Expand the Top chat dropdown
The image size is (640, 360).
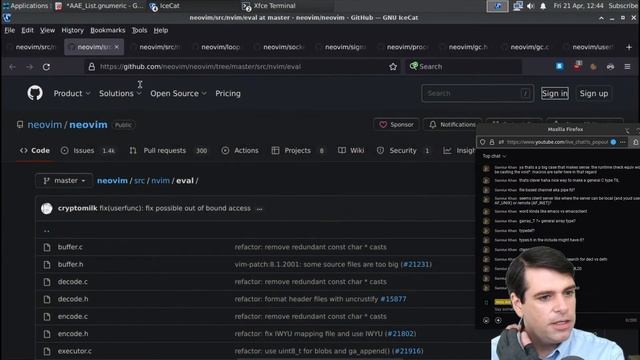click(494, 156)
